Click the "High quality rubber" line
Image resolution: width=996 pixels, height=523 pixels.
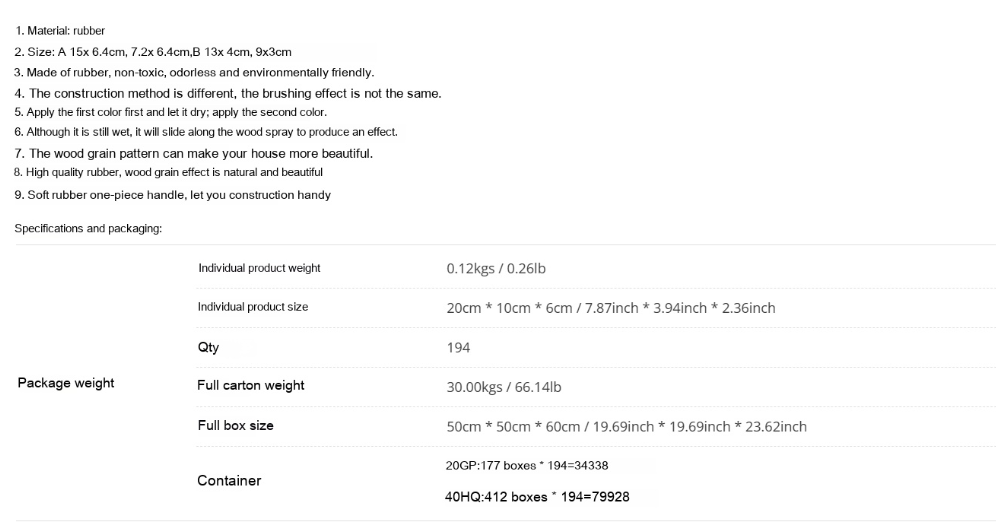point(168,173)
